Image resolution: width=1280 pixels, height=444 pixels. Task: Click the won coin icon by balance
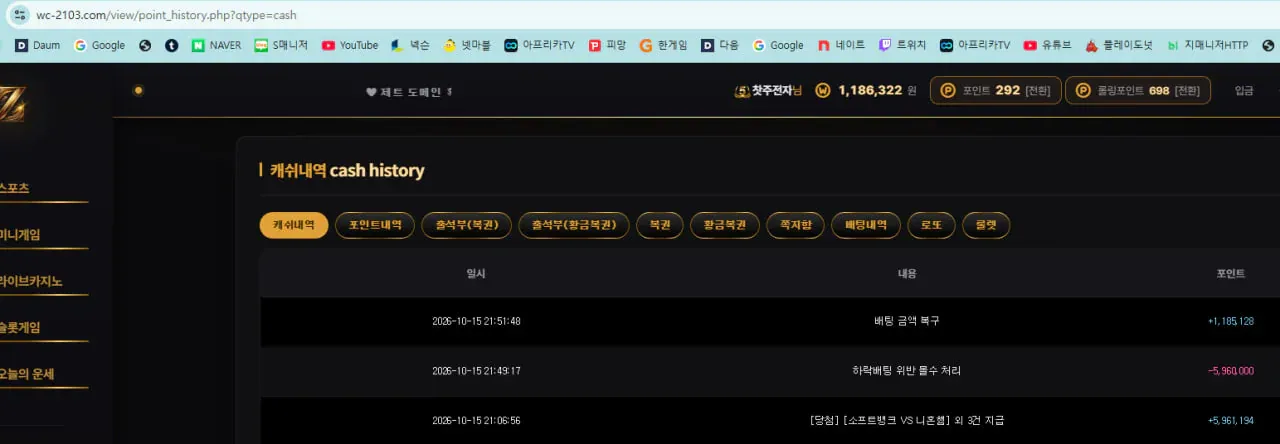point(823,91)
